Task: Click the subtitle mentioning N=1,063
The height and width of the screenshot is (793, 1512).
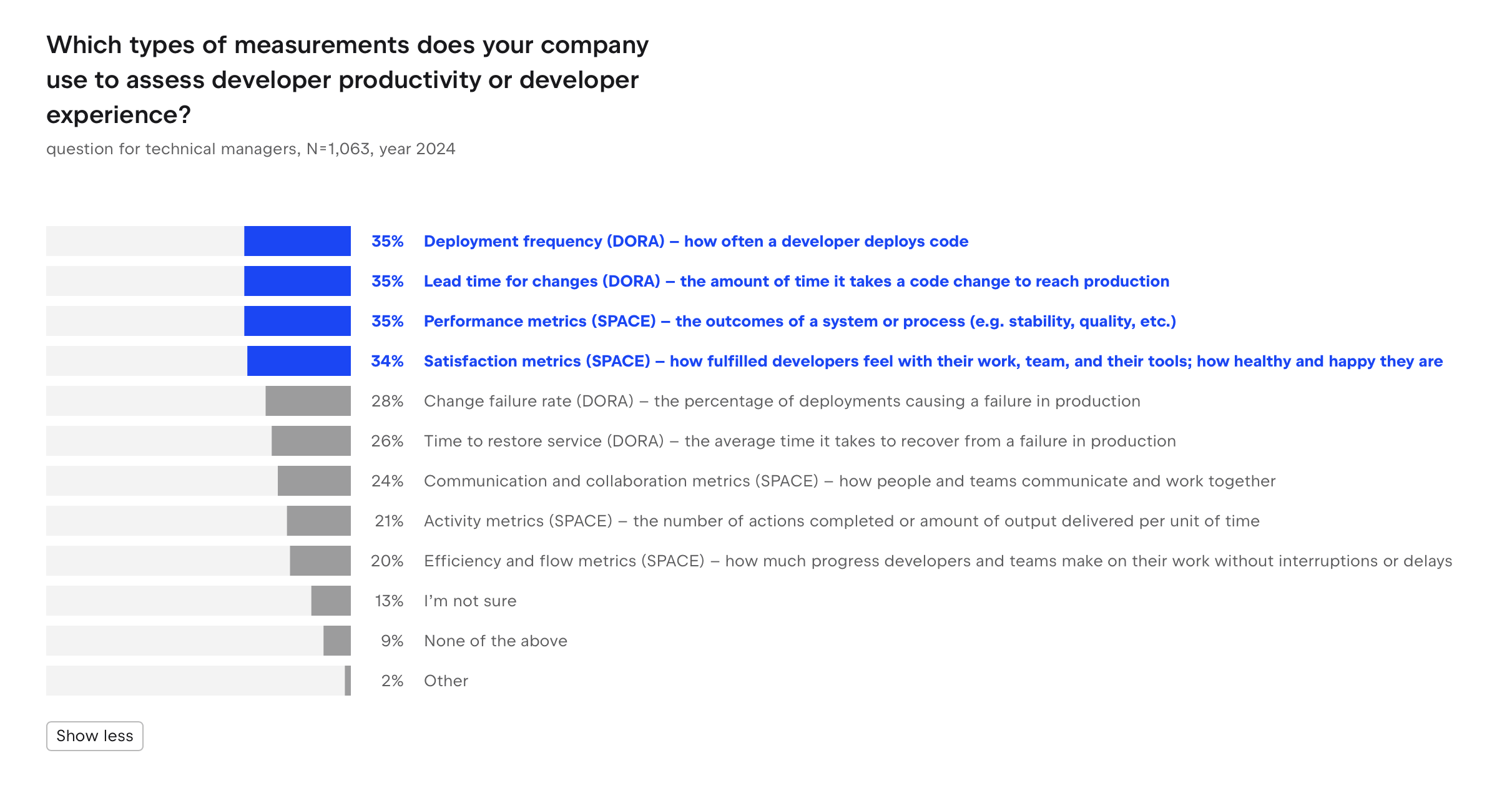Action: pos(251,149)
